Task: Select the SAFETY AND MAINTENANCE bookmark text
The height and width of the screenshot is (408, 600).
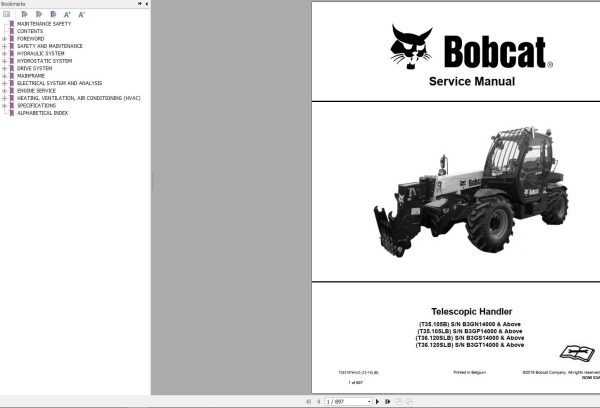Action: coord(50,46)
